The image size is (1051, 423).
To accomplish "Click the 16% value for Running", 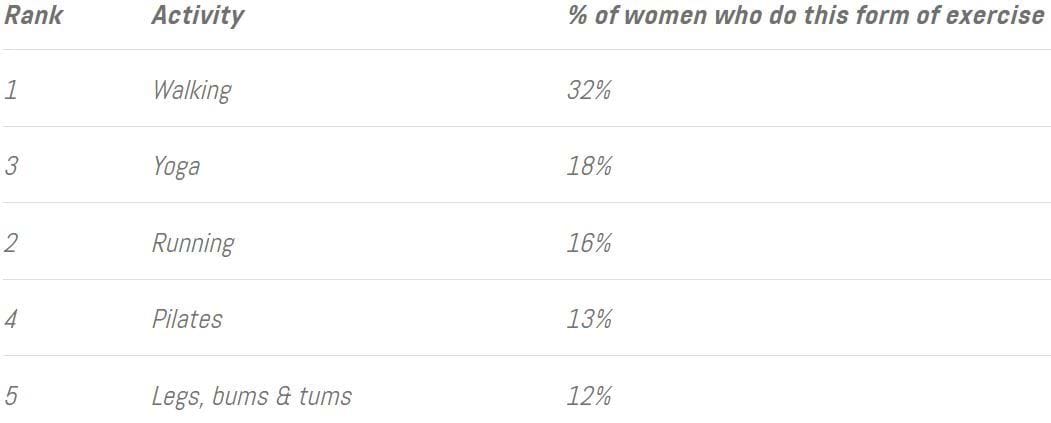I will coord(589,243).
